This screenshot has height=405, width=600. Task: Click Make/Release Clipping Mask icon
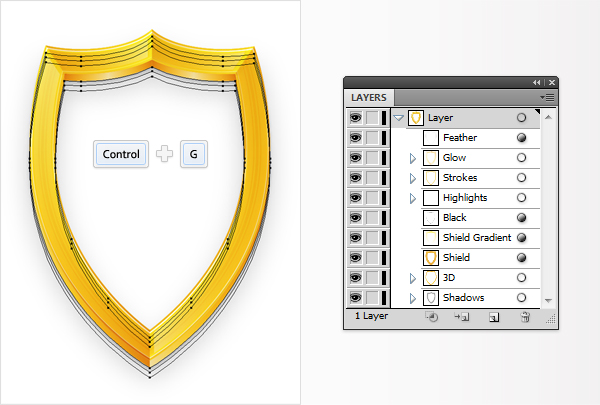432,317
